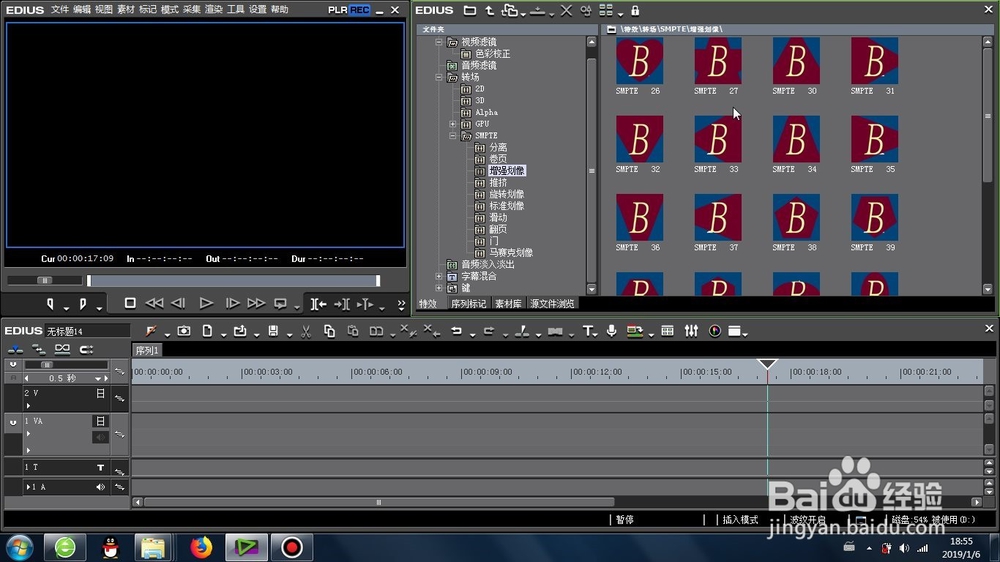Click the Loop playback icon
This screenshot has height=562, width=1000.
click(x=280, y=304)
